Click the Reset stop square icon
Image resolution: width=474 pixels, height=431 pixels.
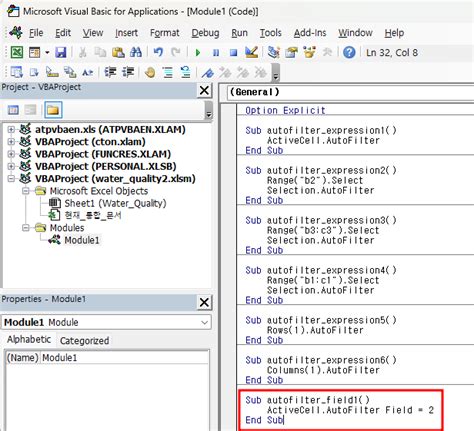click(x=233, y=53)
